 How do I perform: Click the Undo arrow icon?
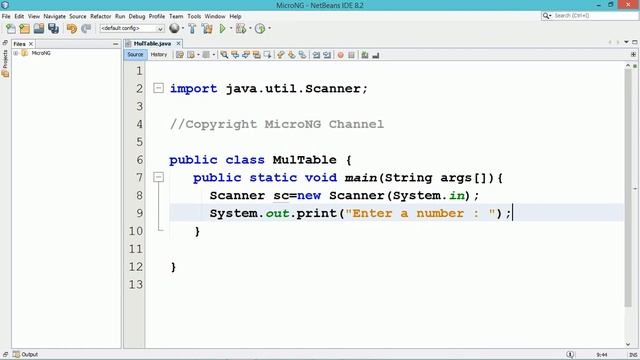pyautogui.click(x=72, y=29)
